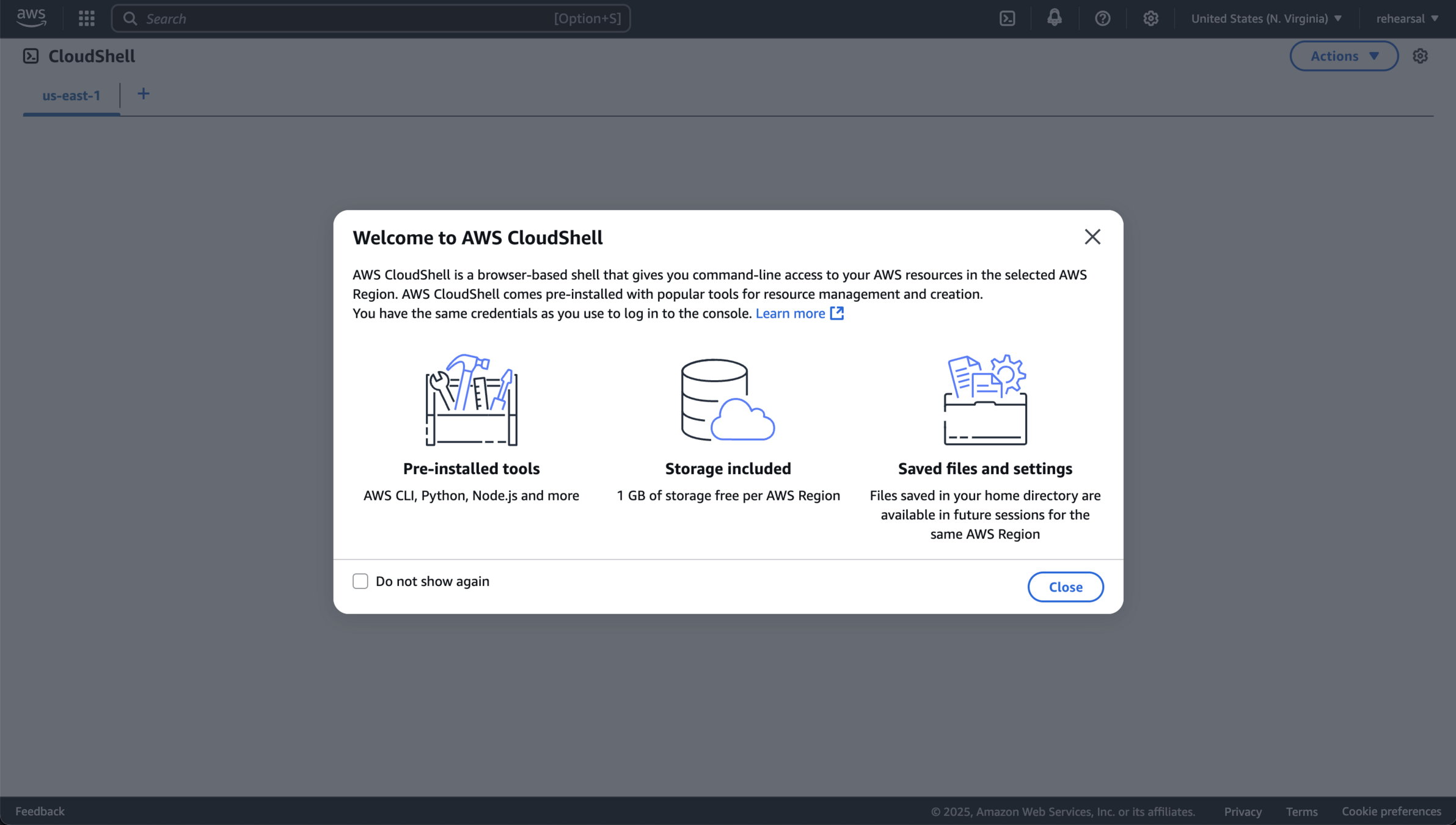Click the CloudShell terminal icon in top bar

coord(1007,18)
